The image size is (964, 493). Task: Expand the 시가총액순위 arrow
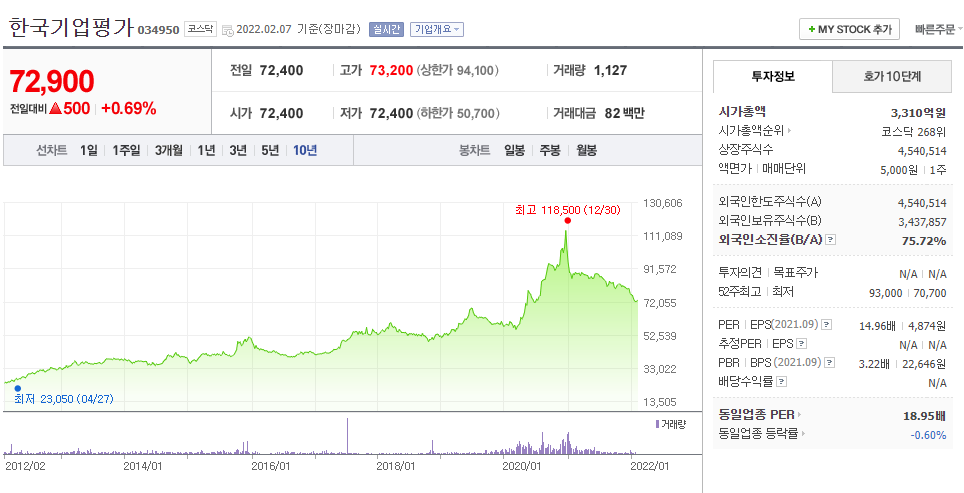pos(789,130)
